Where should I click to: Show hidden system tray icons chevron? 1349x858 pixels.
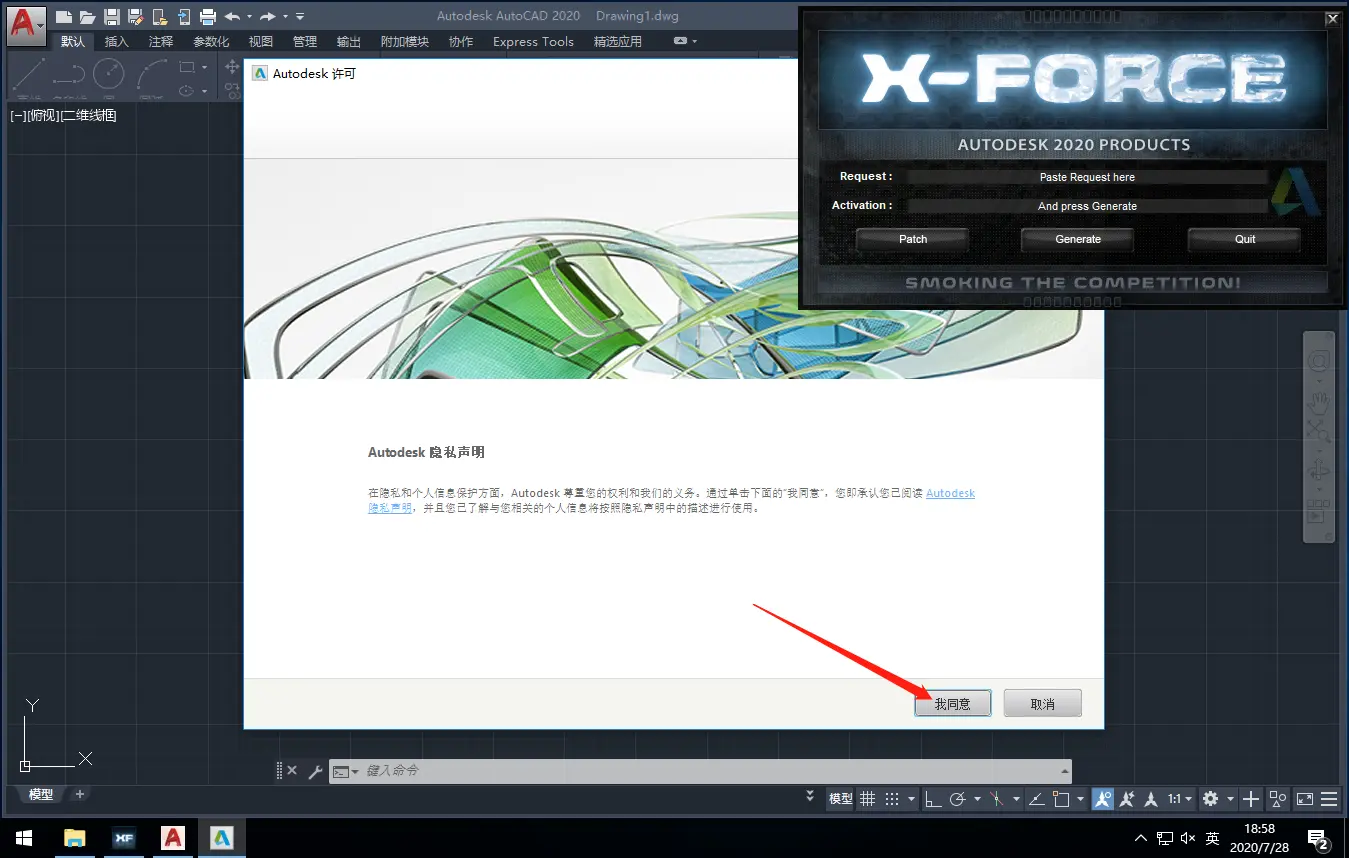click(x=1140, y=838)
